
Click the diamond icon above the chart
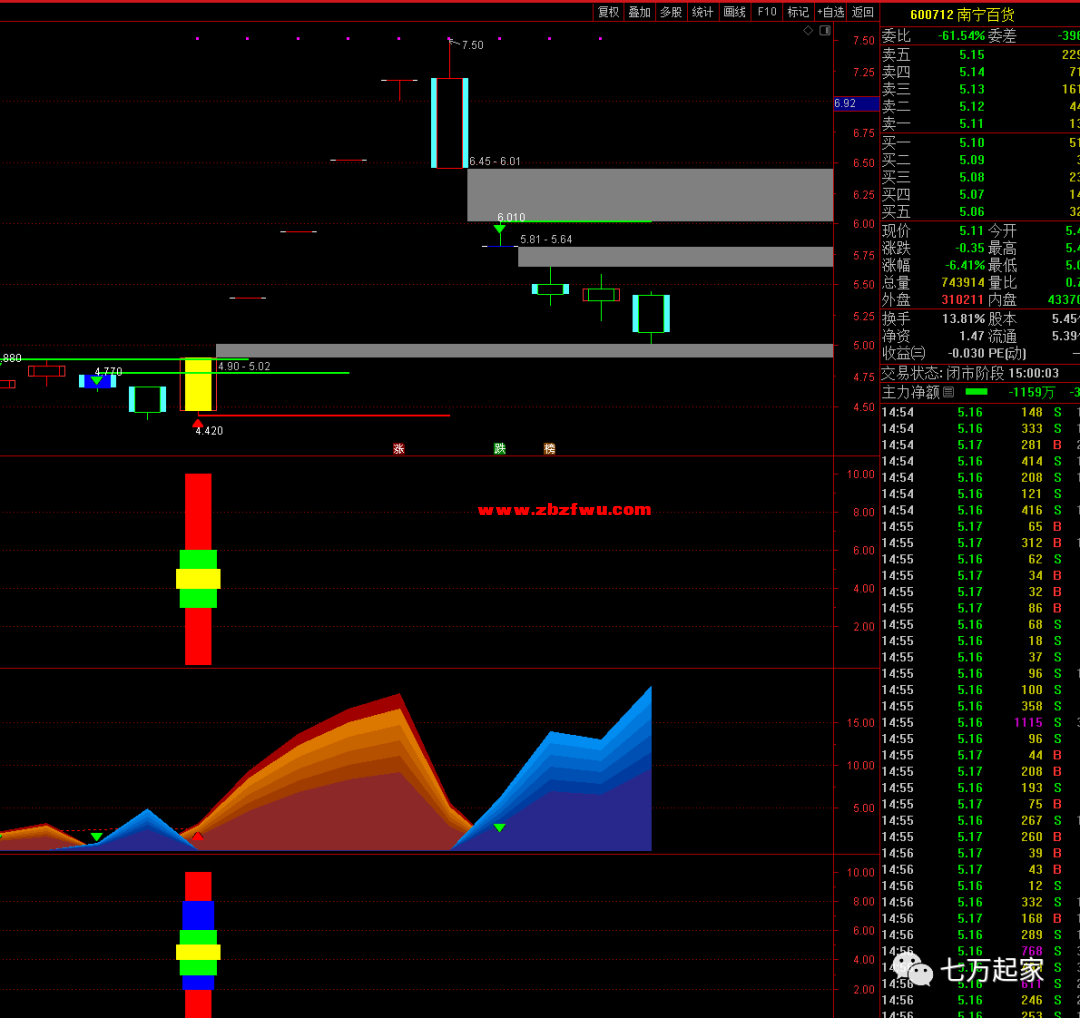(x=808, y=31)
